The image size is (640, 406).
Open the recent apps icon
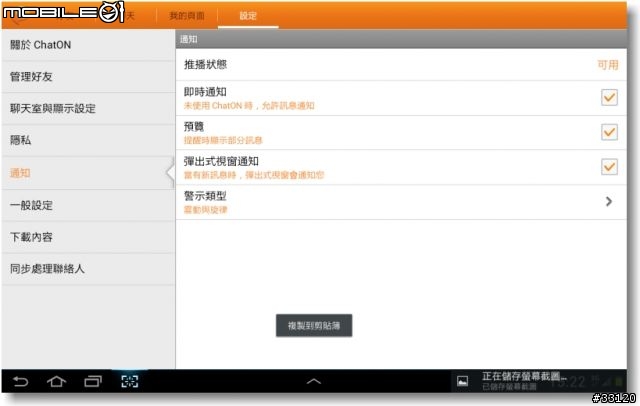[x=93, y=382]
